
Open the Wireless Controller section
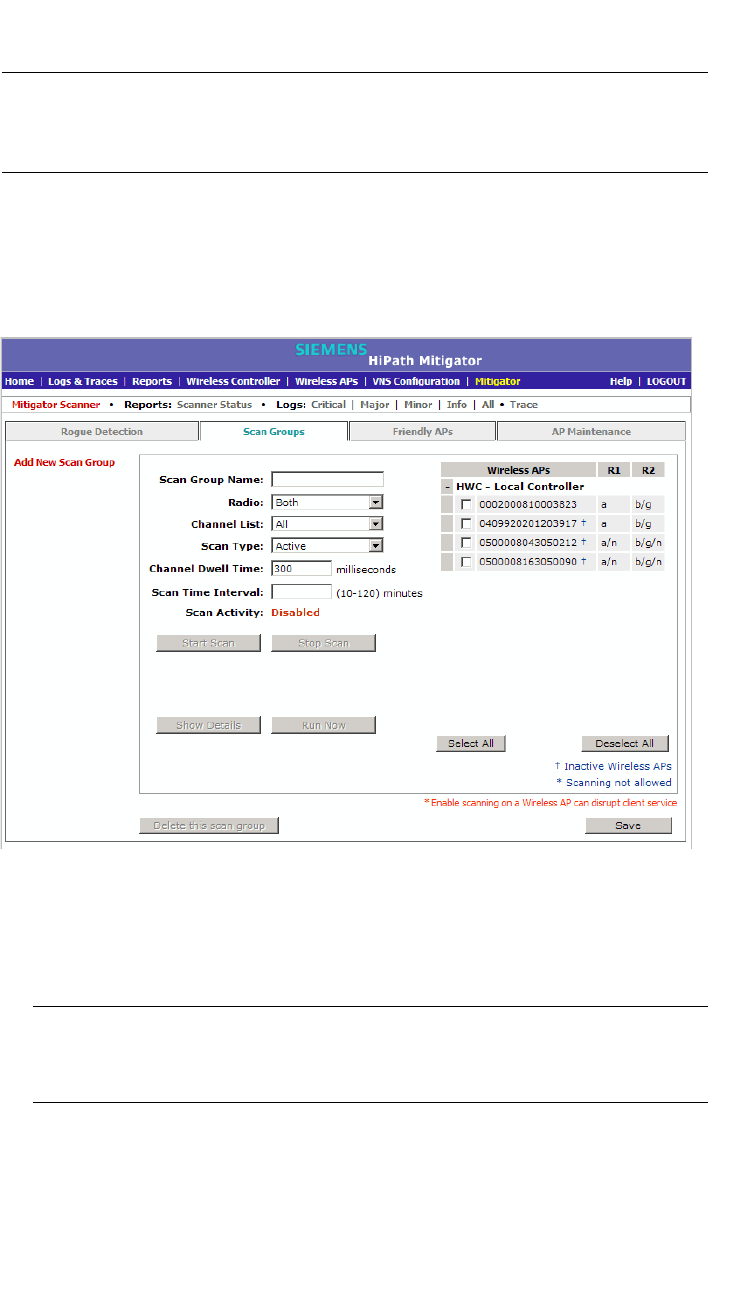click(233, 382)
